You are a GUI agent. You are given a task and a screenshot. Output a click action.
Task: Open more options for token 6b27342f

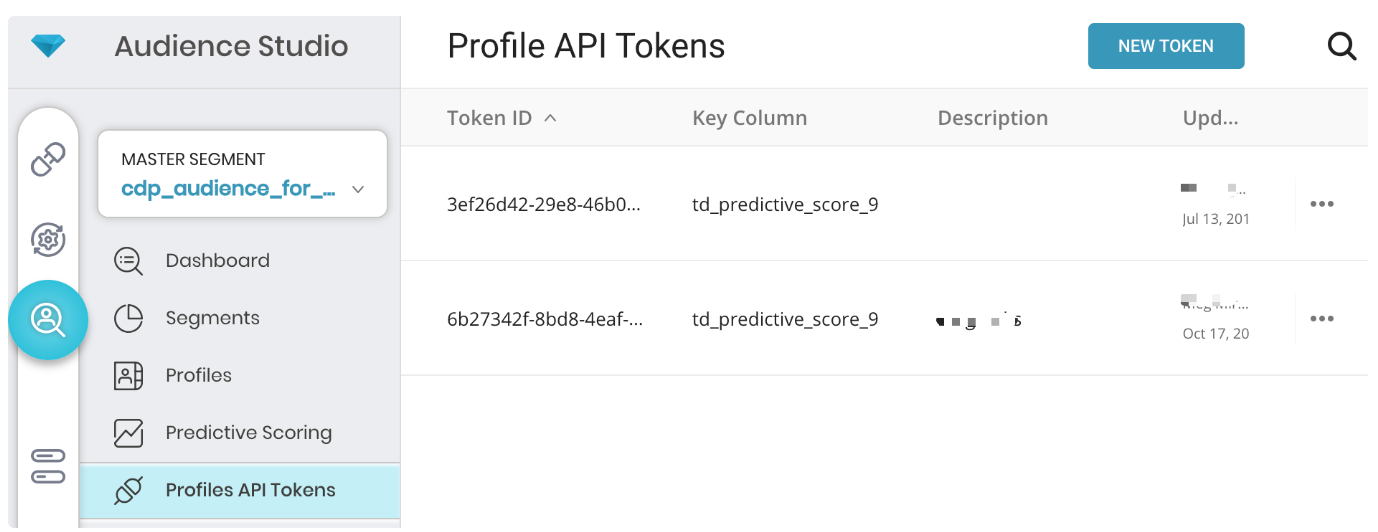pos(1322,319)
